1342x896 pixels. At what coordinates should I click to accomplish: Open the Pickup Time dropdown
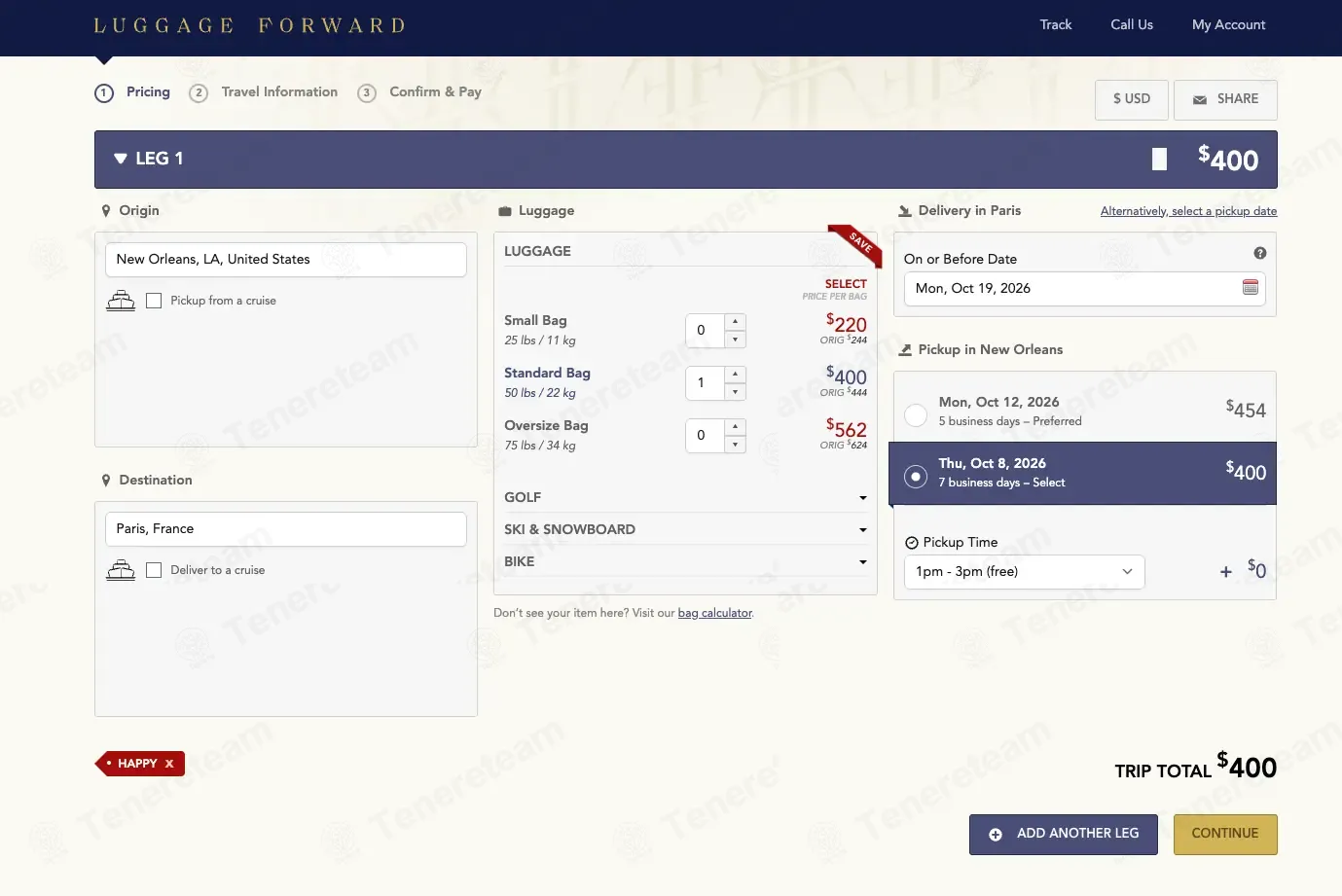(1024, 572)
